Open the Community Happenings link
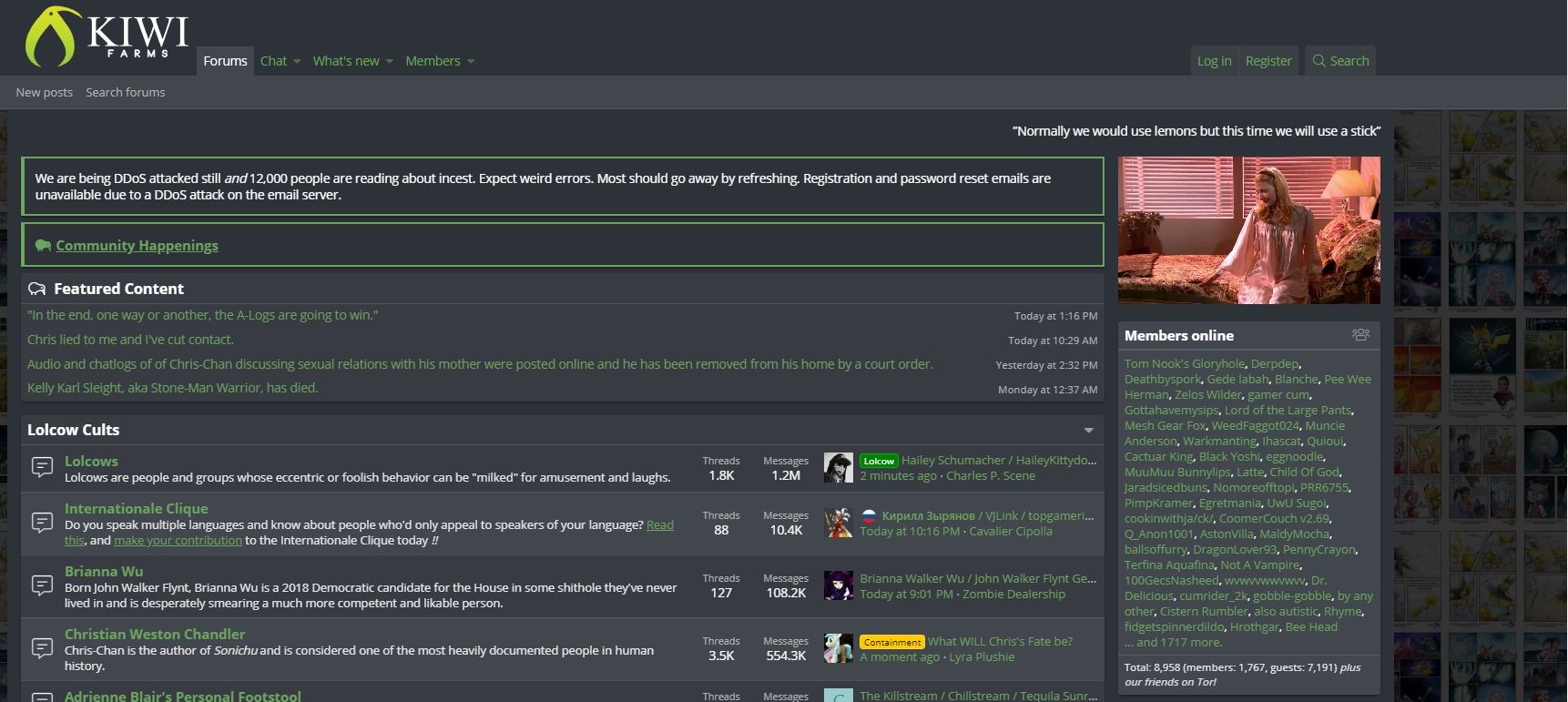 [x=137, y=246]
